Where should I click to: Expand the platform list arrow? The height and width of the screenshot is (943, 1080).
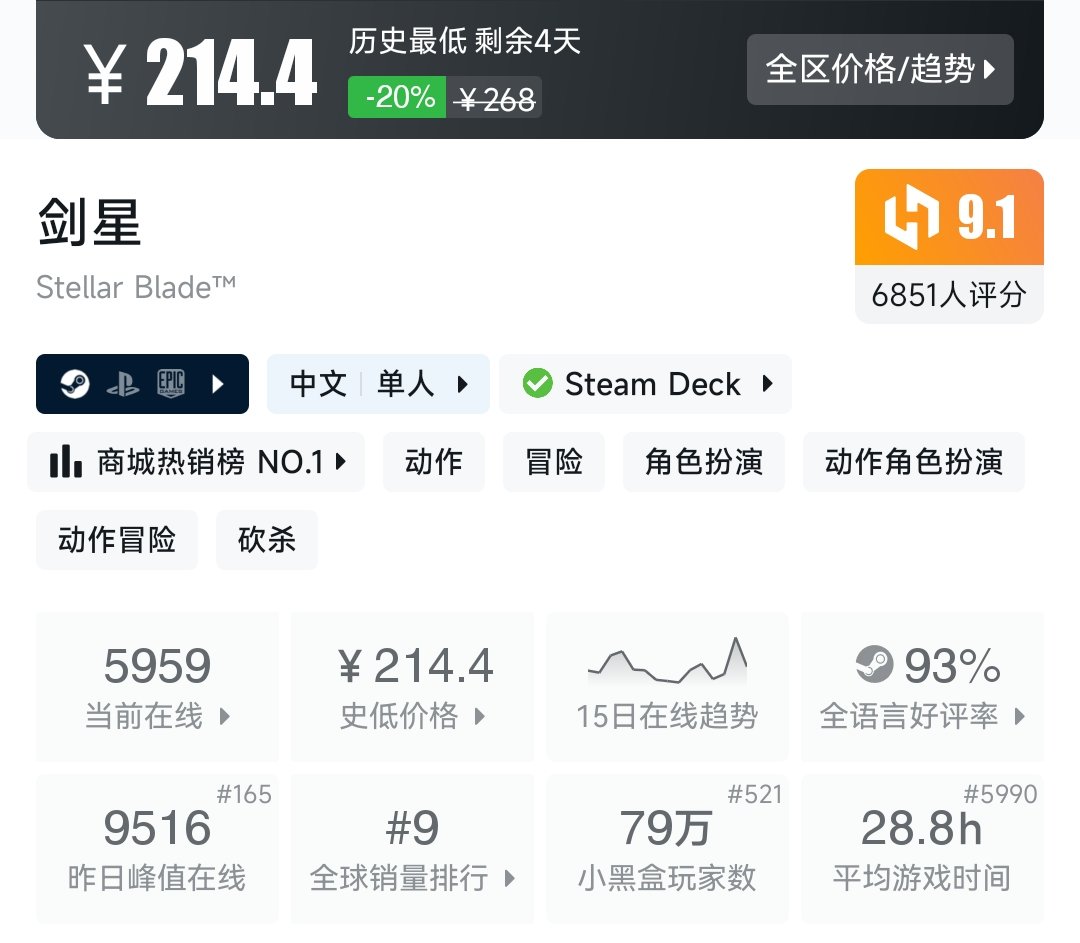coord(218,384)
